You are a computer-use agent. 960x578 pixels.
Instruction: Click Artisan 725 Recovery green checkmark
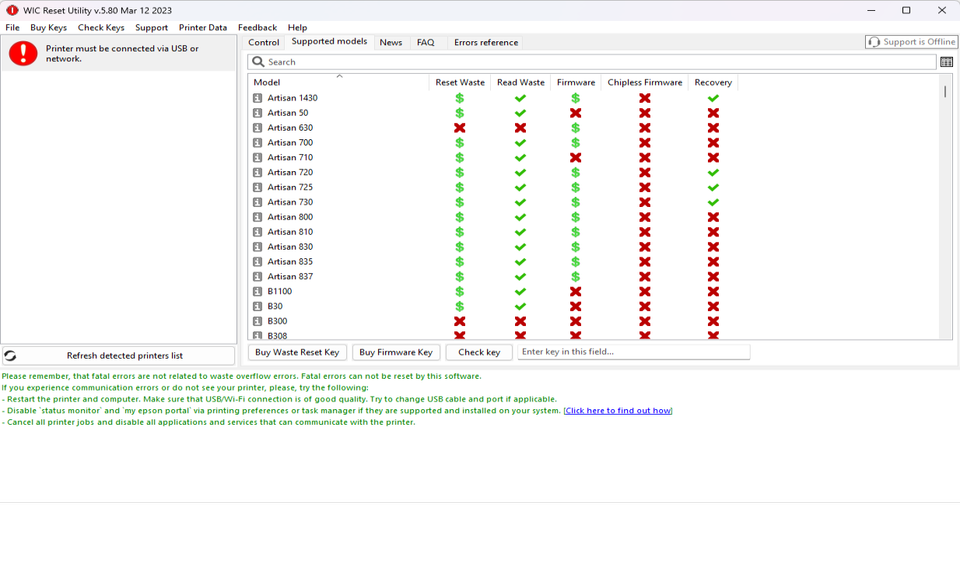713,187
